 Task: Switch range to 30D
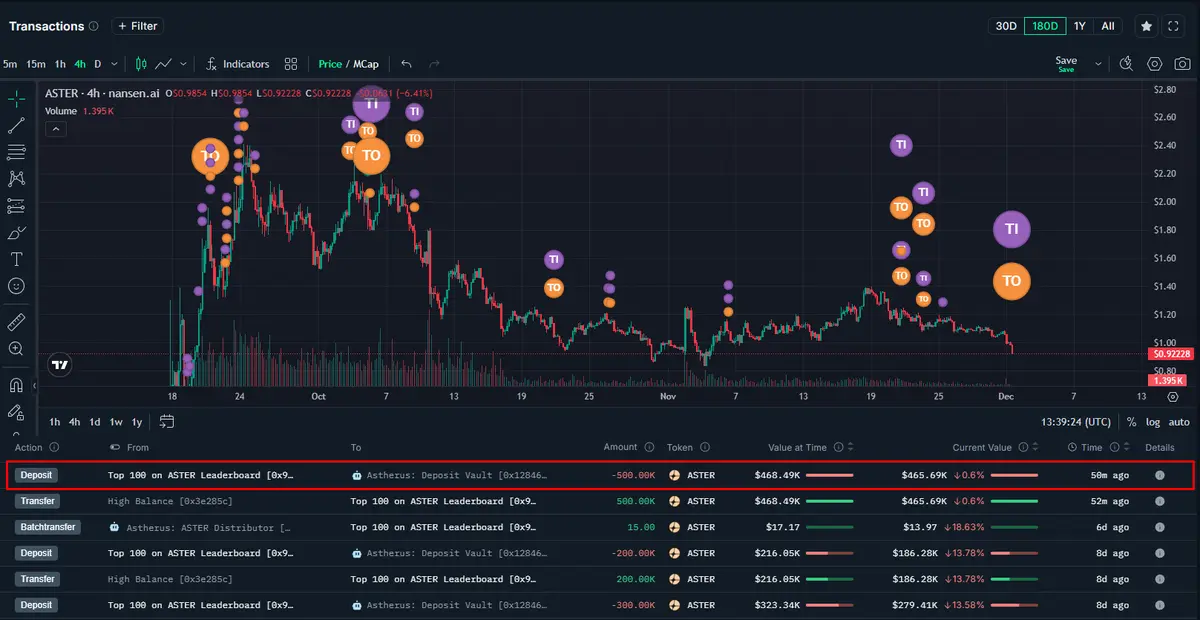(1006, 26)
